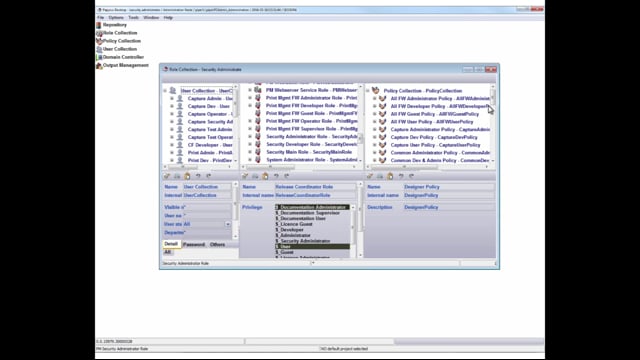The image size is (640, 360).
Task: Select the Detail tab
Action: [x=171, y=244]
